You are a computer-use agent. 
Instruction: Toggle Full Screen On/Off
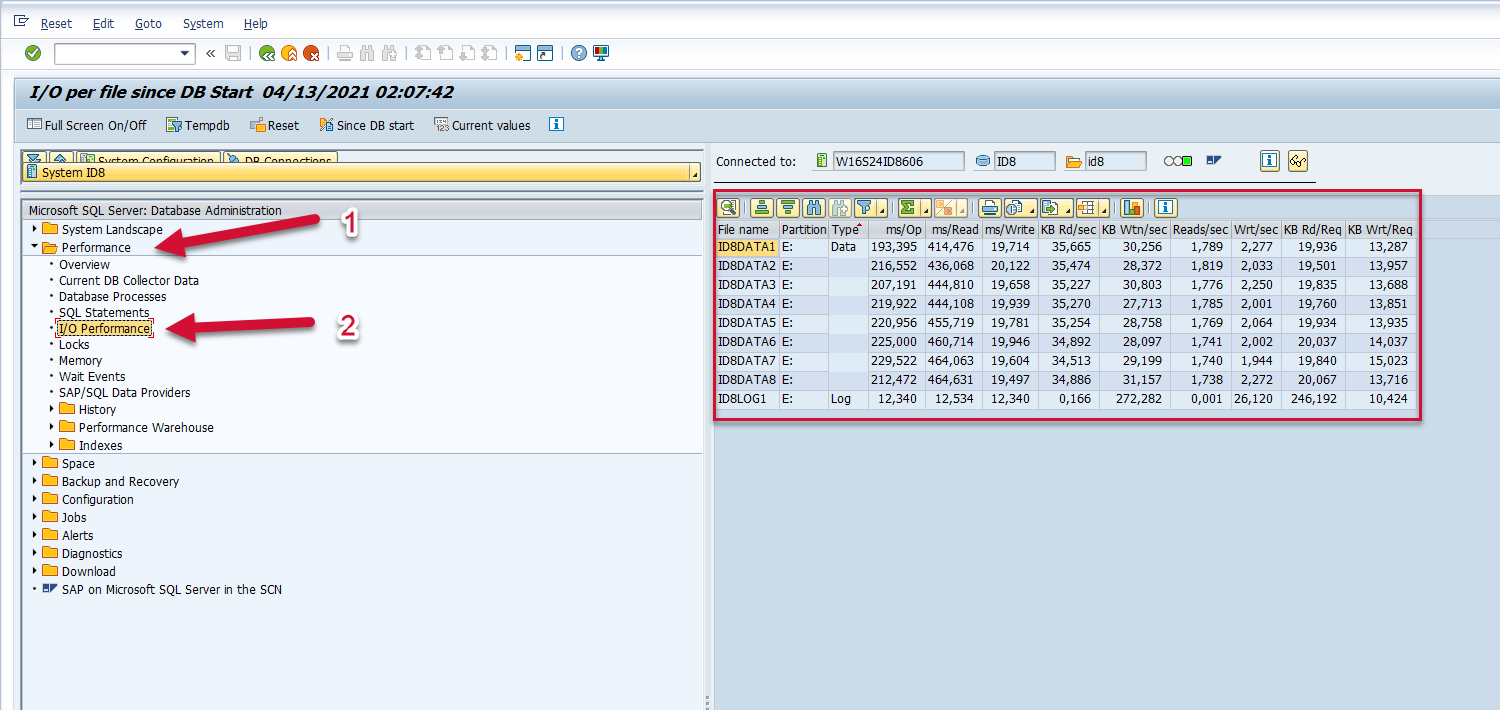point(87,125)
